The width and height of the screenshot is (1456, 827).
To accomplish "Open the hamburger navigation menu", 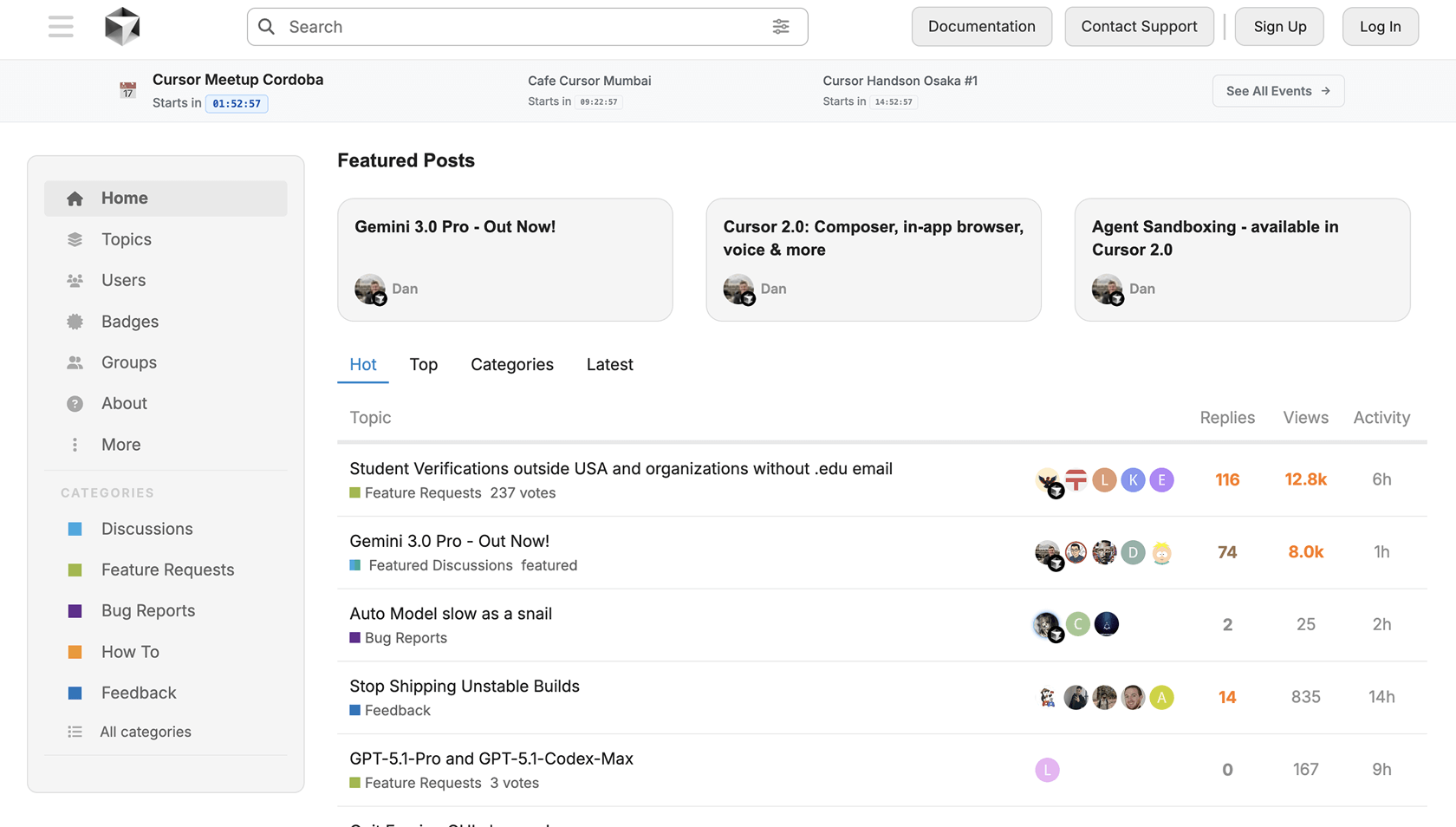I will click(61, 26).
